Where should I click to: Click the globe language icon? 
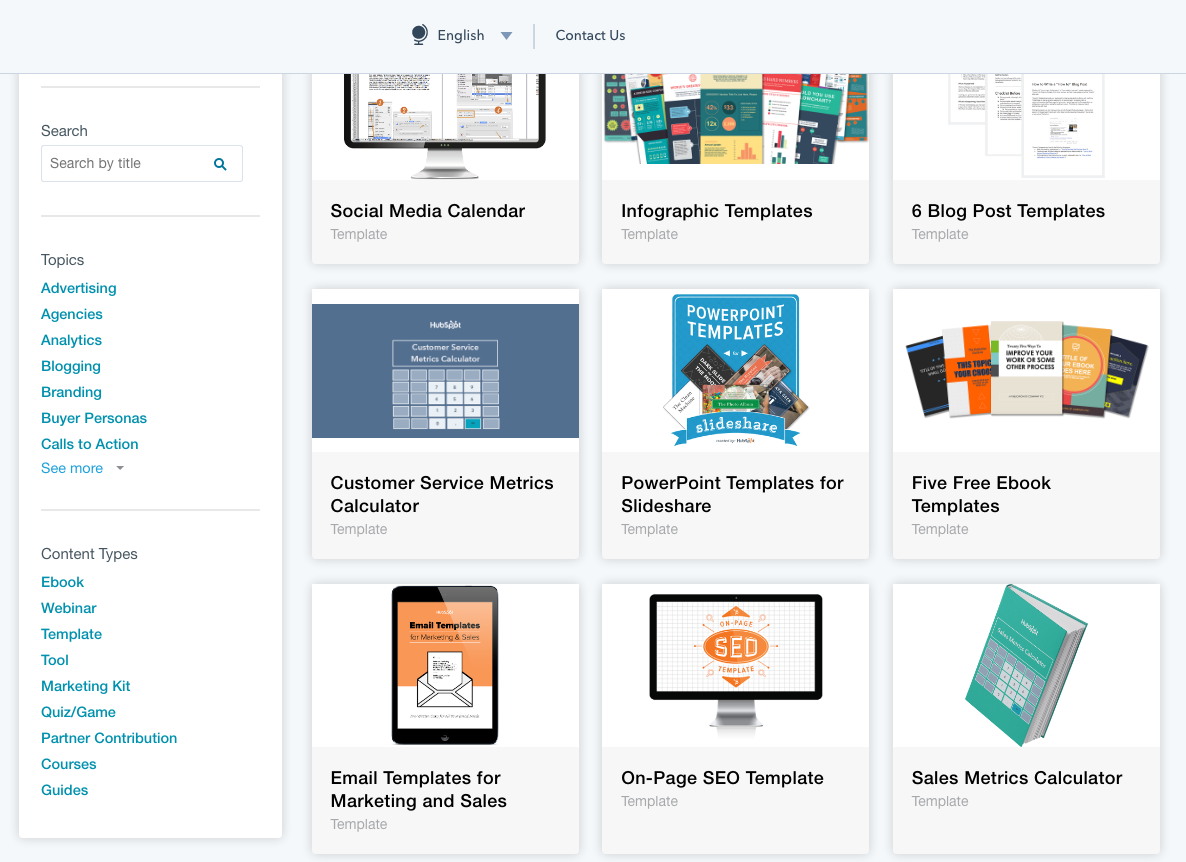point(420,35)
